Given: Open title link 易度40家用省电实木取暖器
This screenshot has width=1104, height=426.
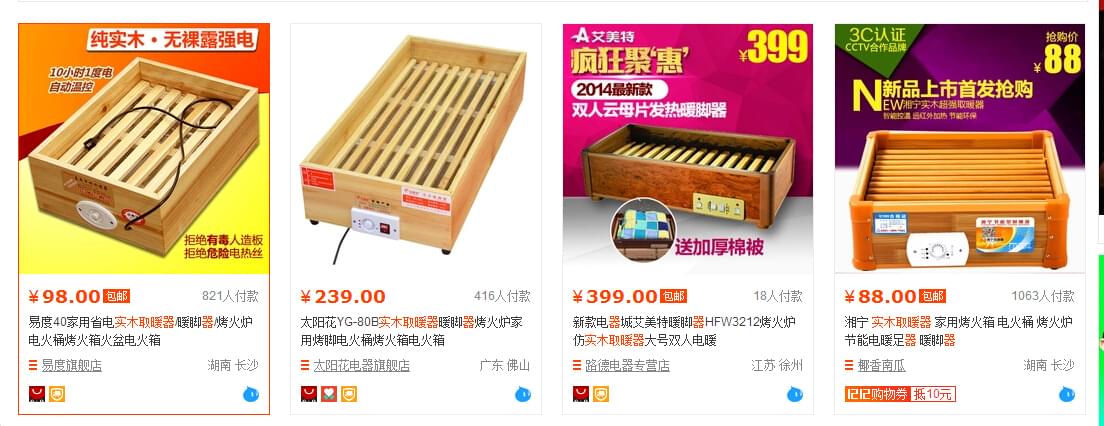Looking at the screenshot, I should tap(141, 332).
